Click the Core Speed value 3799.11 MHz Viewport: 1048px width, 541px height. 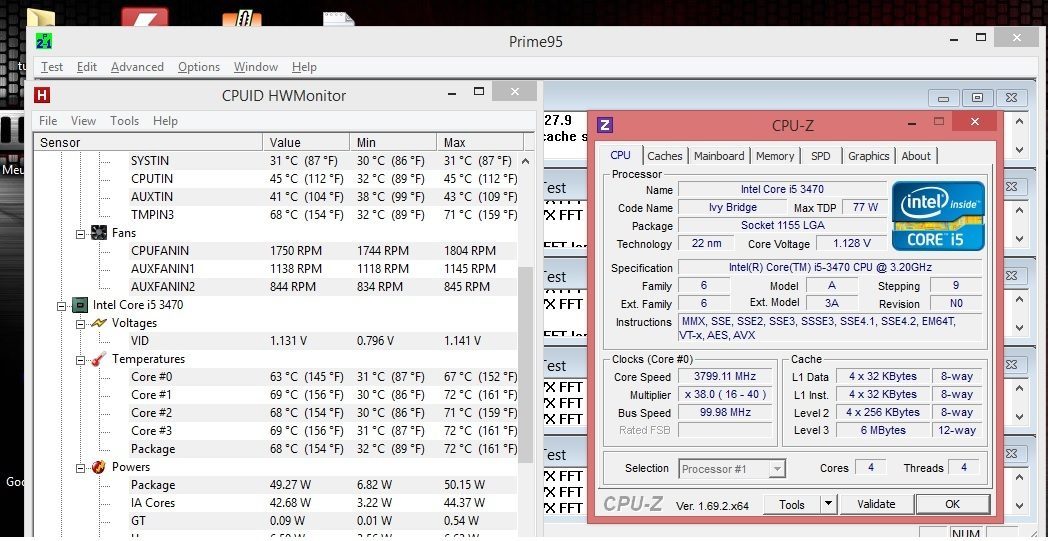pyautogui.click(x=726, y=376)
